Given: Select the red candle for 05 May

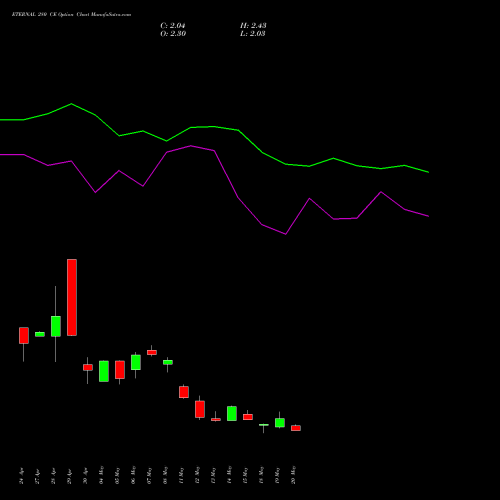Looking at the screenshot, I should pyautogui.click(x=120, y=370).
